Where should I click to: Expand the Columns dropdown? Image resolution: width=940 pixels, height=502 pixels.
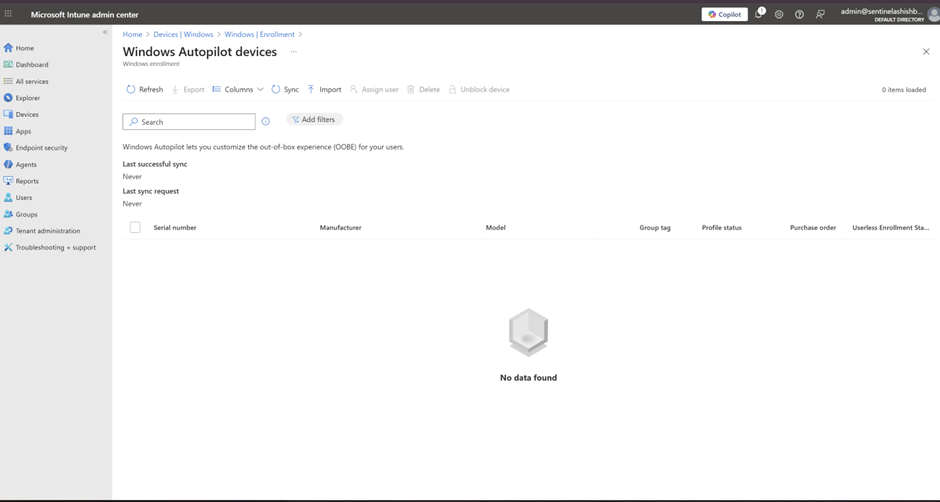click(x=238, y=90)
